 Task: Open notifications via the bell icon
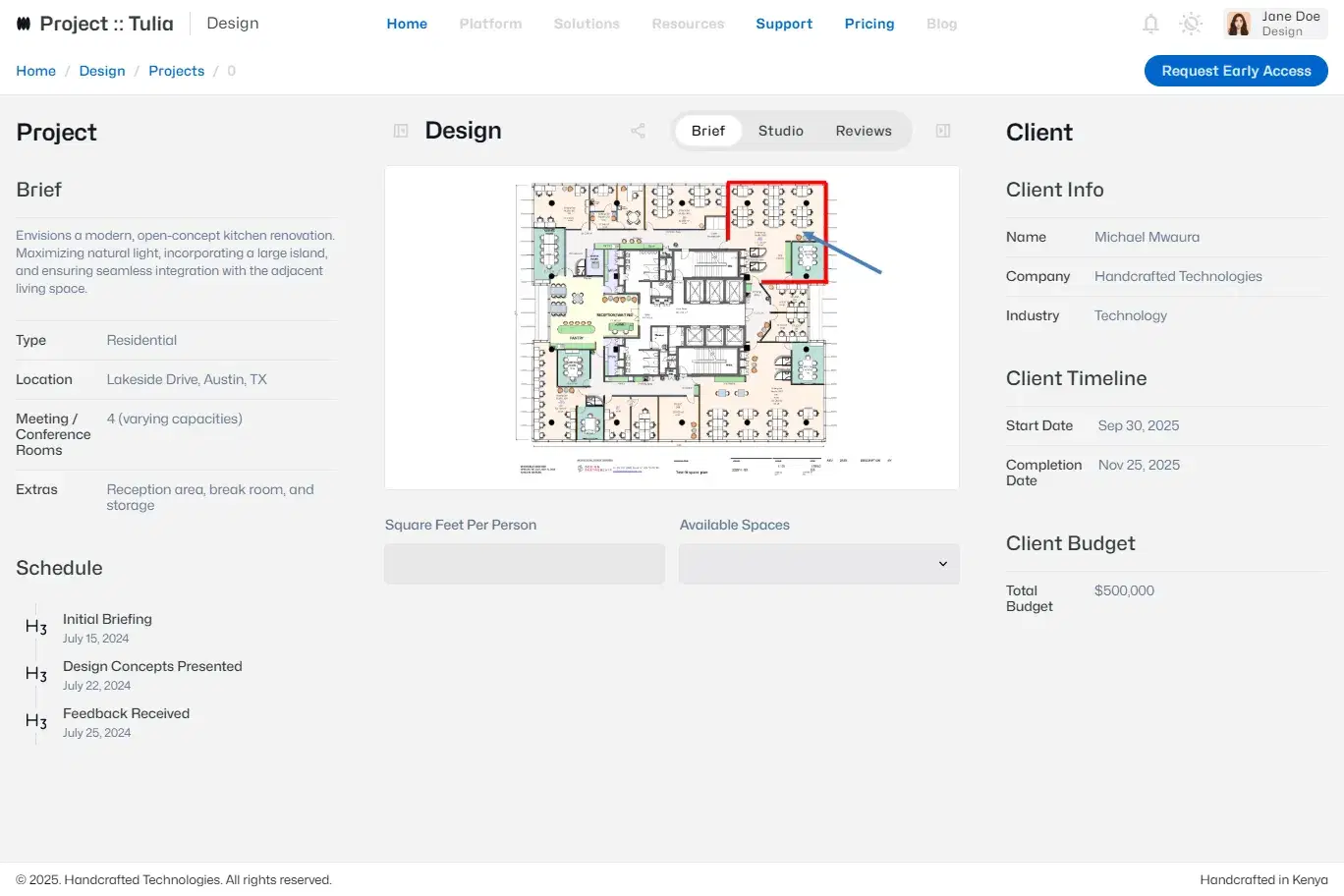pyautogui.click(x=1149, y=23)
